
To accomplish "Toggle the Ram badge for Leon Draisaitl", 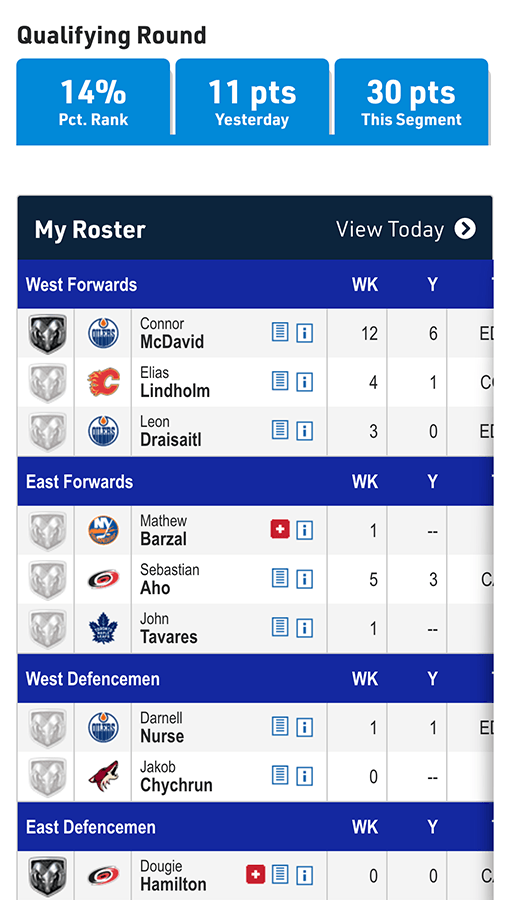I will (47, 432).
